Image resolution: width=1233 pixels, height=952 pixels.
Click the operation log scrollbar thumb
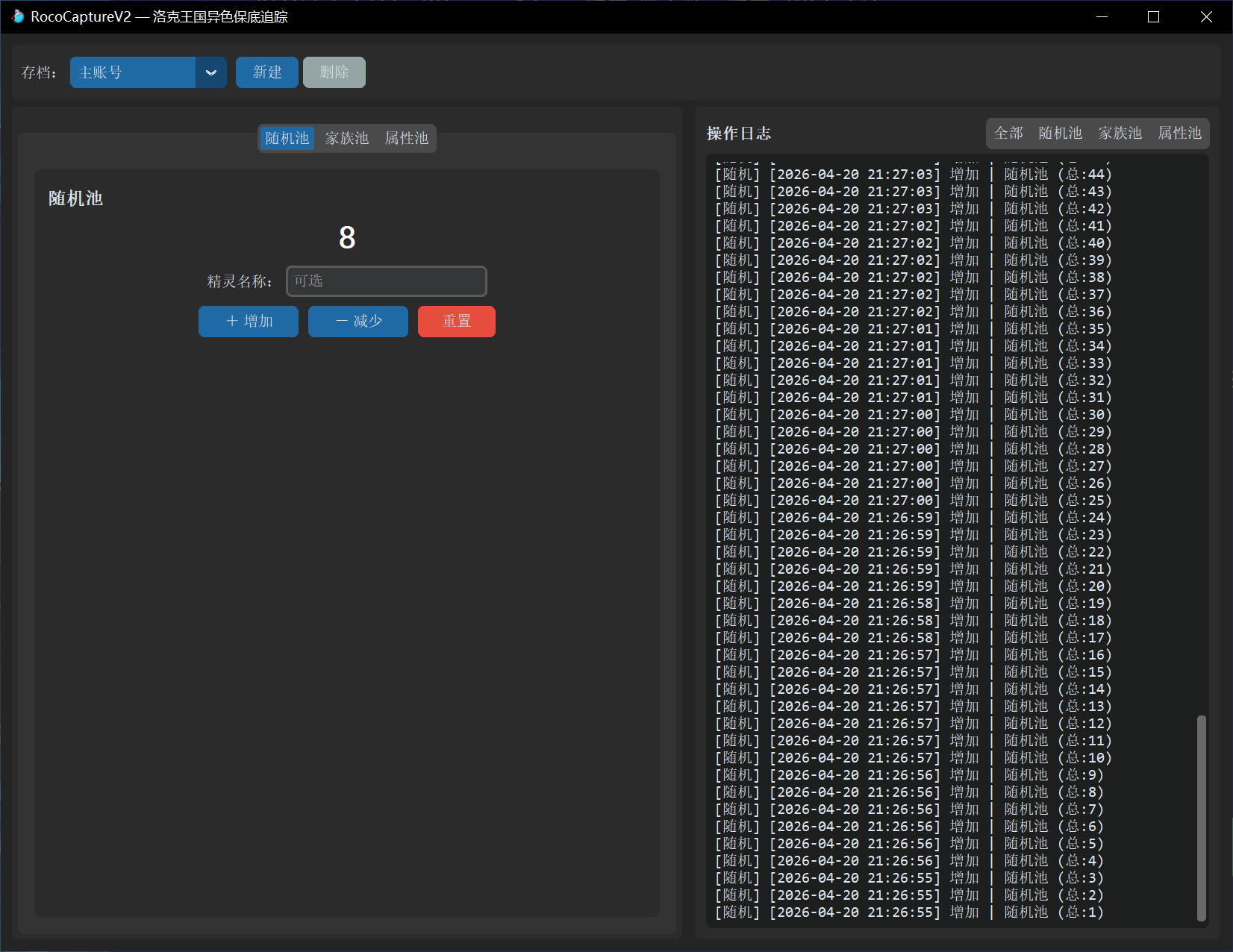pyautogui.click(x=1201, y=817)
